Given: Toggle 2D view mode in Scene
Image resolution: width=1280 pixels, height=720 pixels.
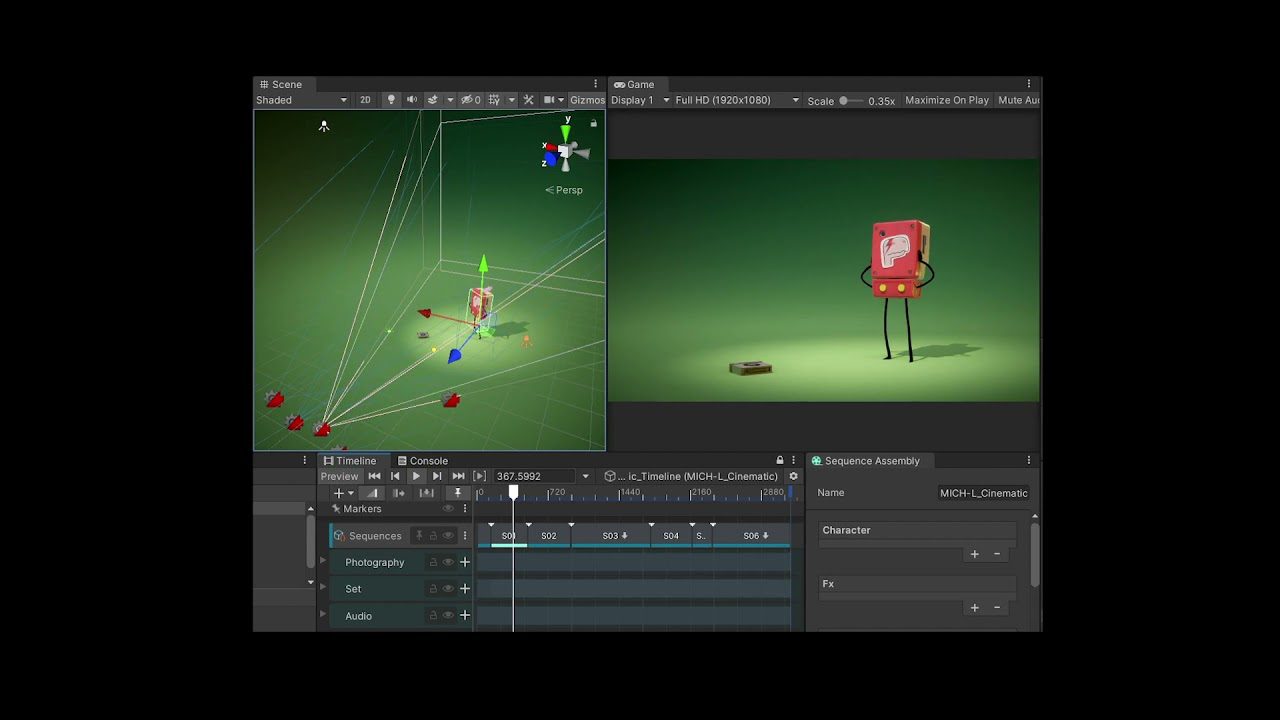Looking at the screenshot, I should (x=365, y=100).
